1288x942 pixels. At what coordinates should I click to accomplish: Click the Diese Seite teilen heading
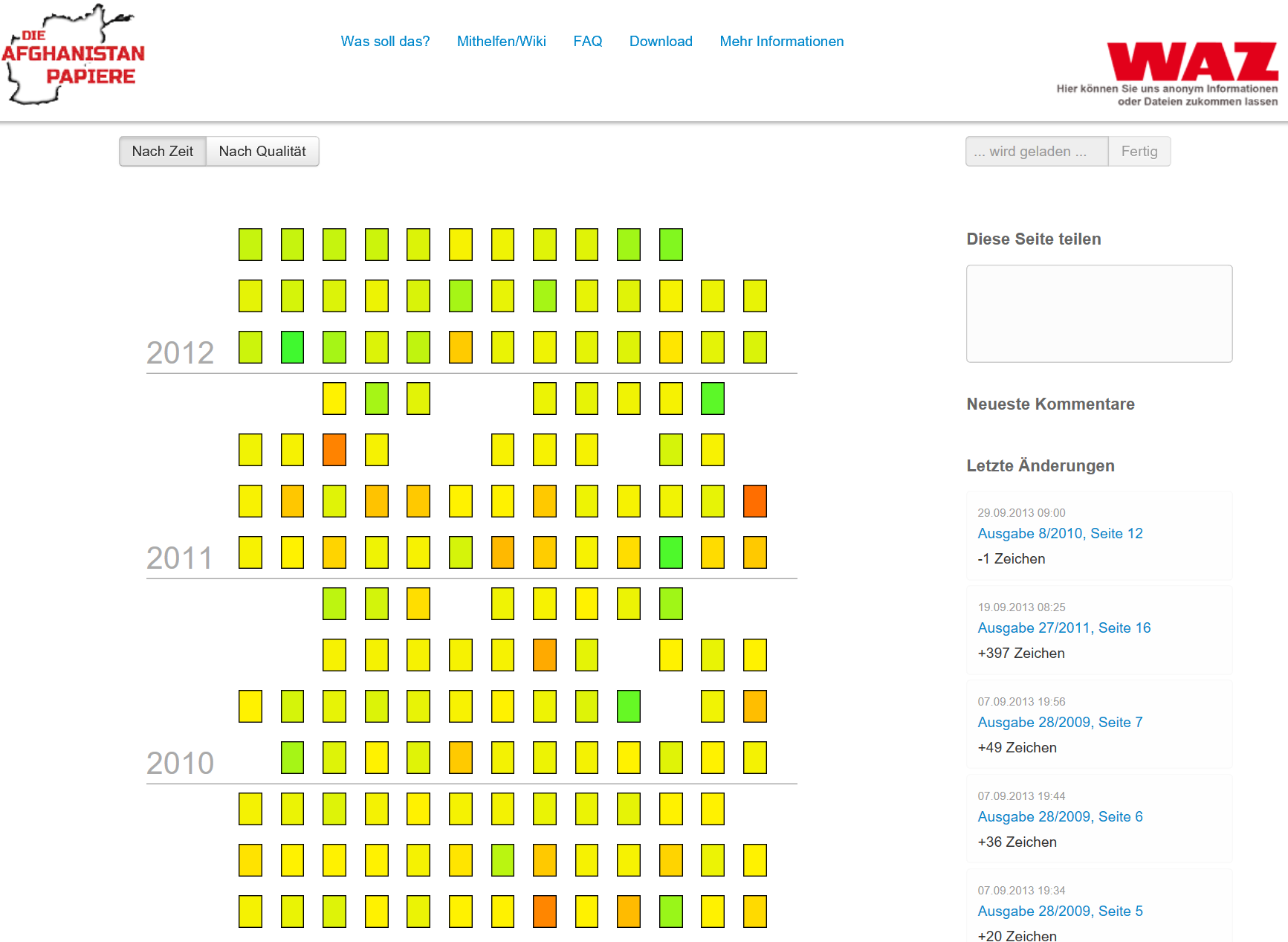[x=1034, y=239]
